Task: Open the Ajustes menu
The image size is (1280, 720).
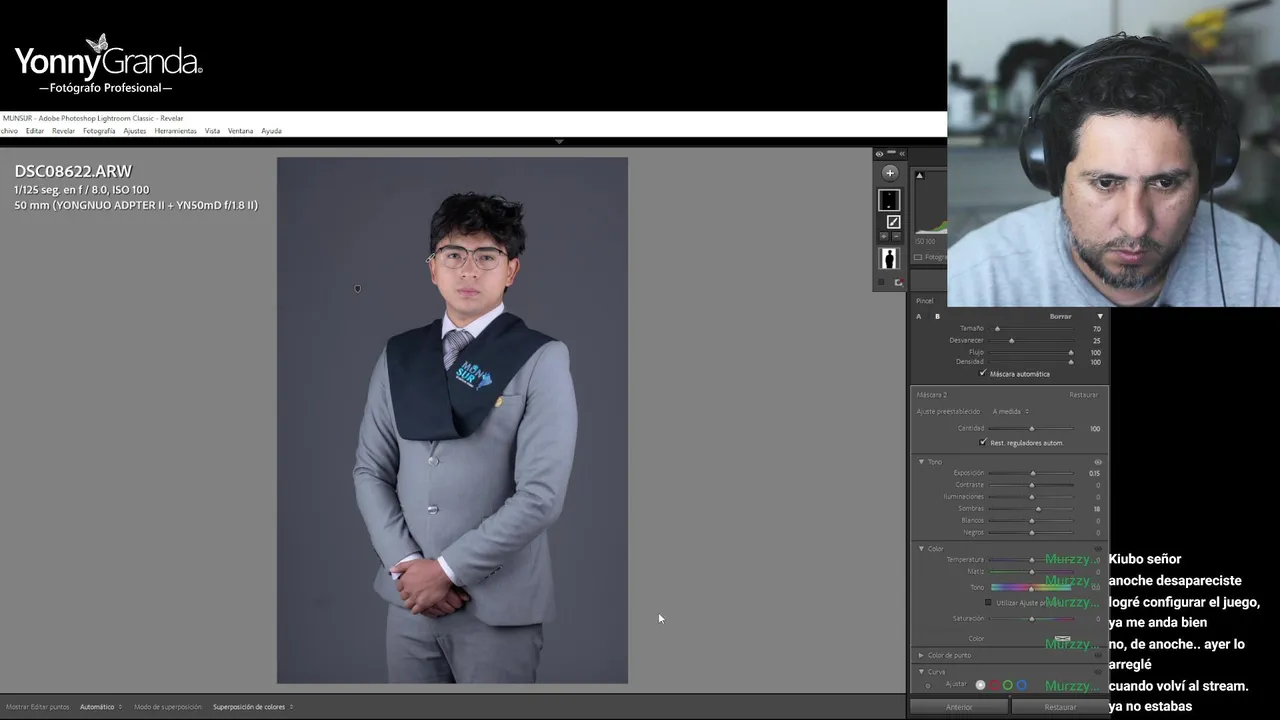Action: (x=135, y=131)
